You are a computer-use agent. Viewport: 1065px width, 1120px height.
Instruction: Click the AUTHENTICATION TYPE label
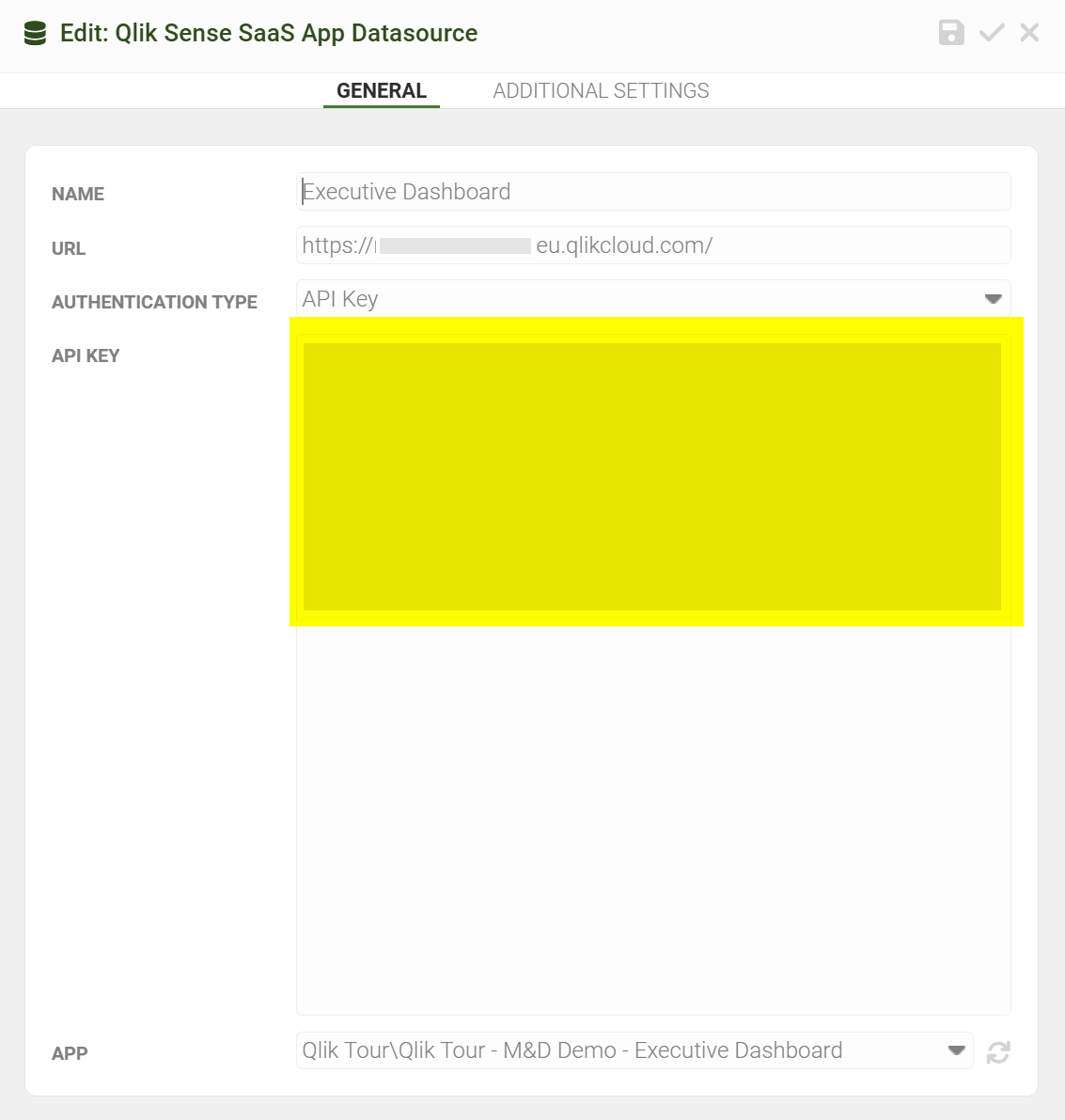pos(154,302)
